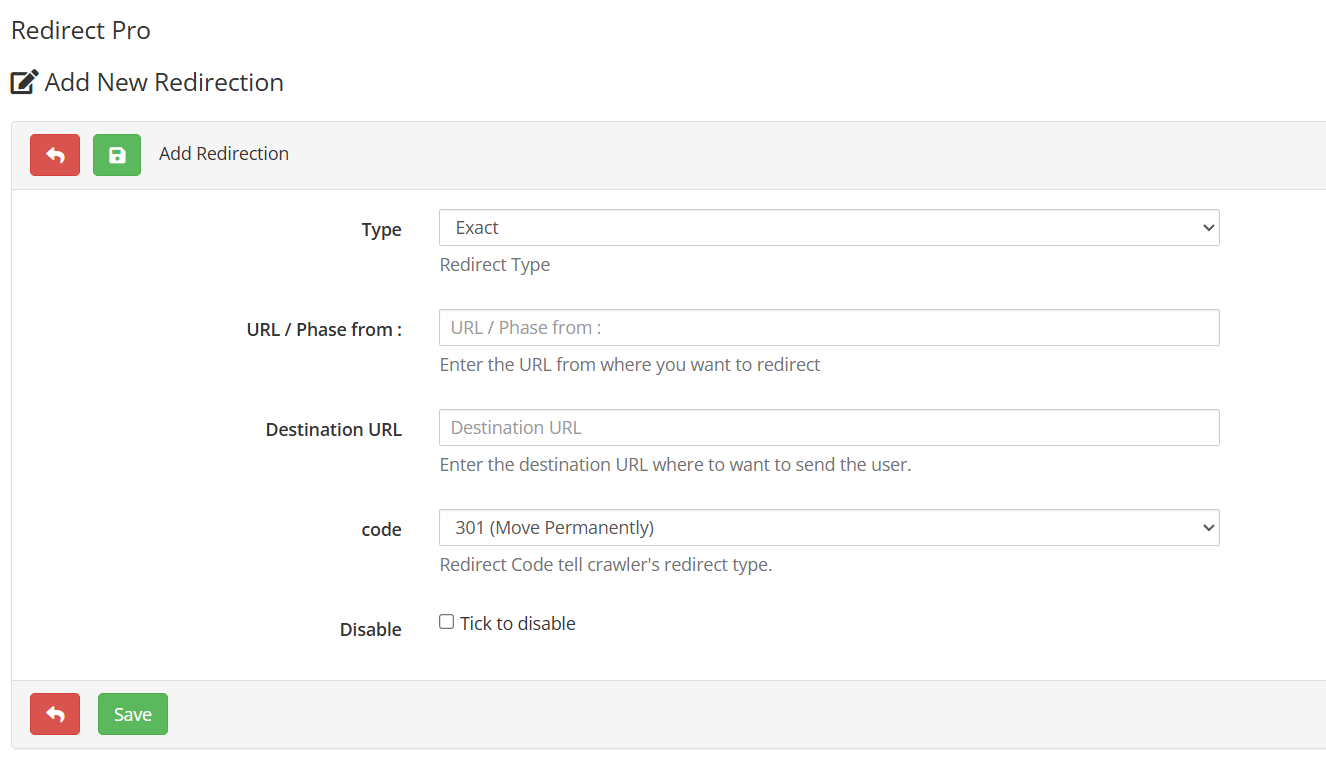1326x760 pixels.
Task: Click the green Save button
Action: pyautogui.click(x=133, y=714)
